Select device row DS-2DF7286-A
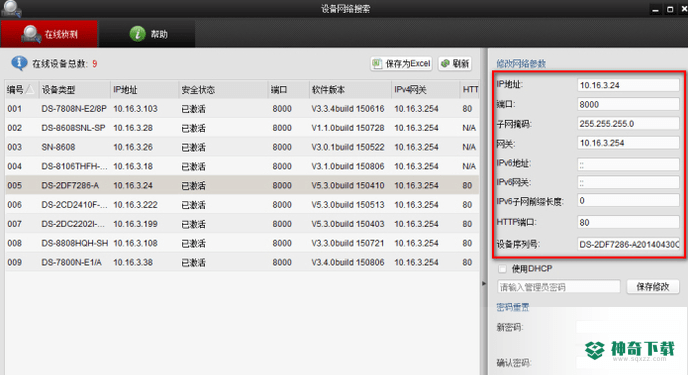 pyautogui.click(x=242, y=185)
